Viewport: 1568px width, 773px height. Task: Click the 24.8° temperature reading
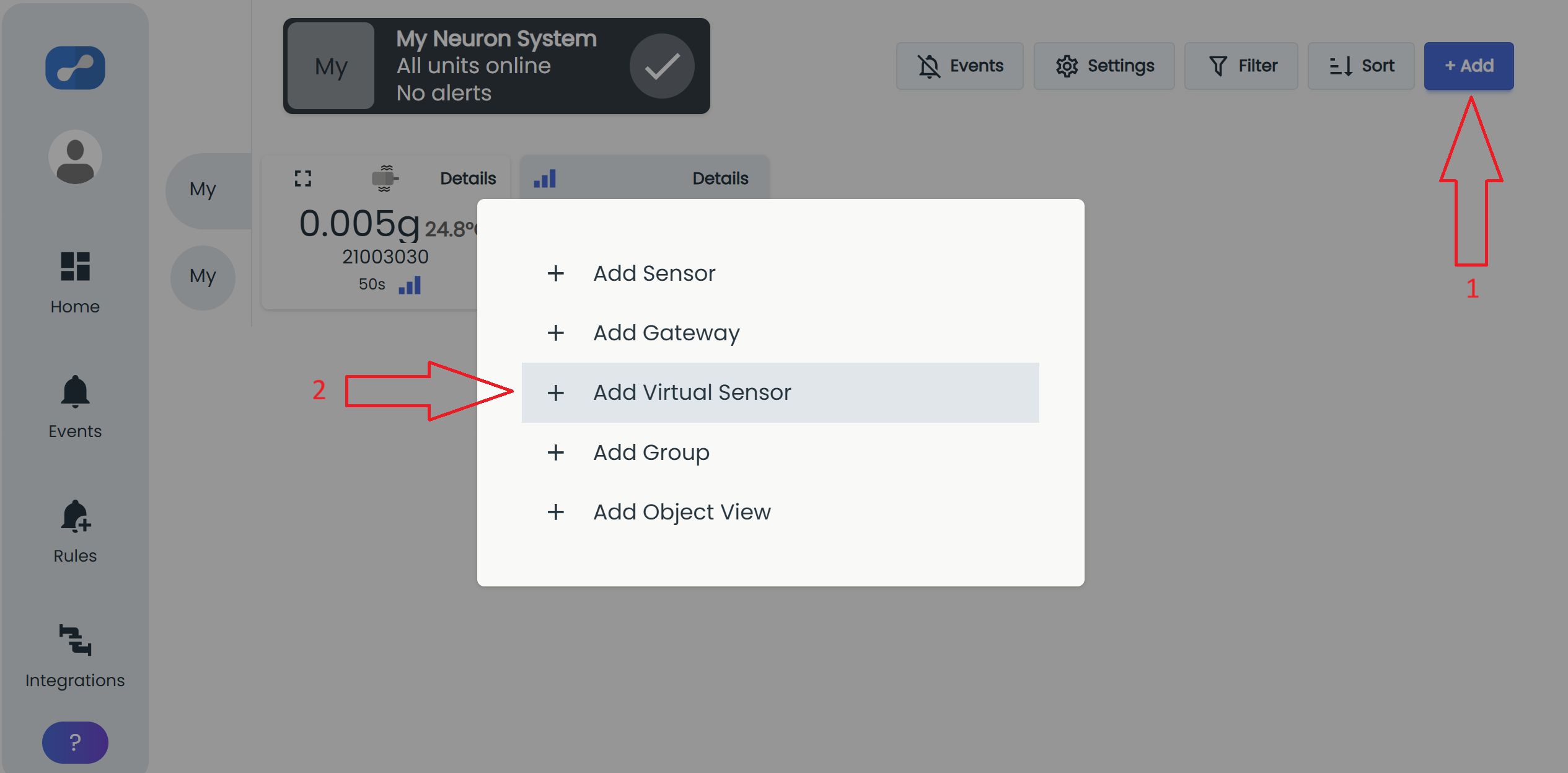coord(451,229)
